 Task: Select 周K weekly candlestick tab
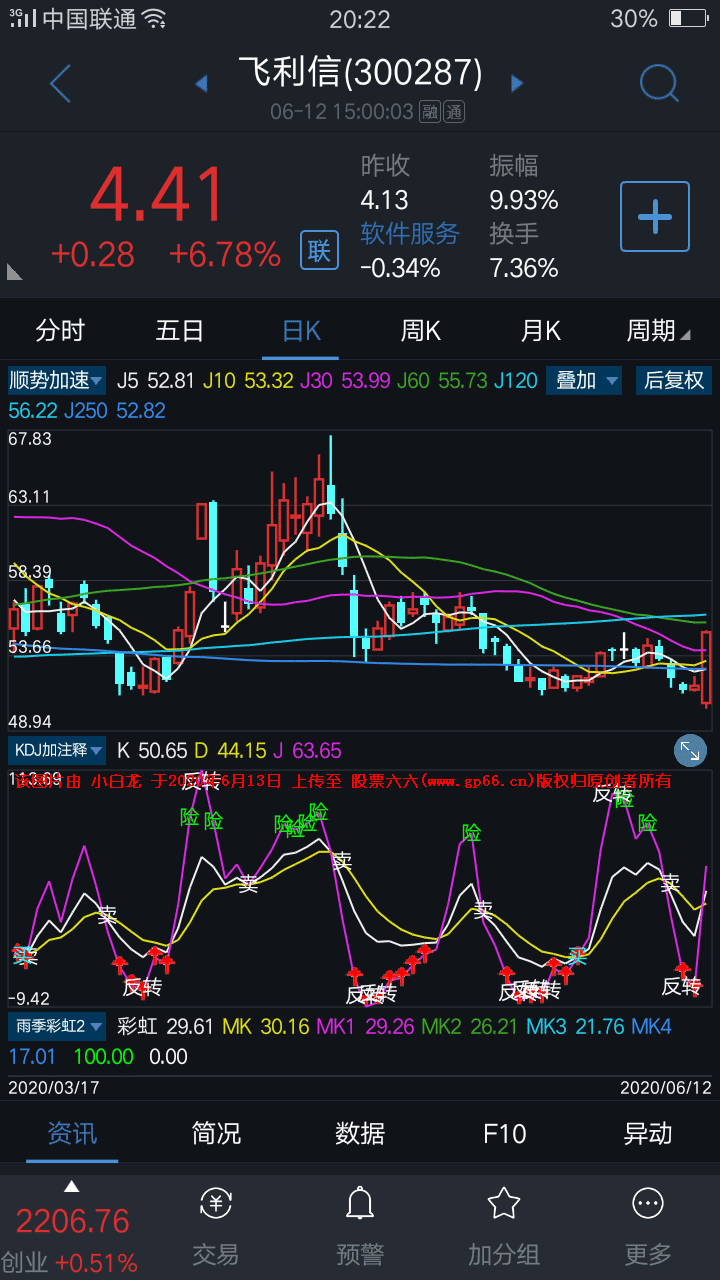click(421, 330)
